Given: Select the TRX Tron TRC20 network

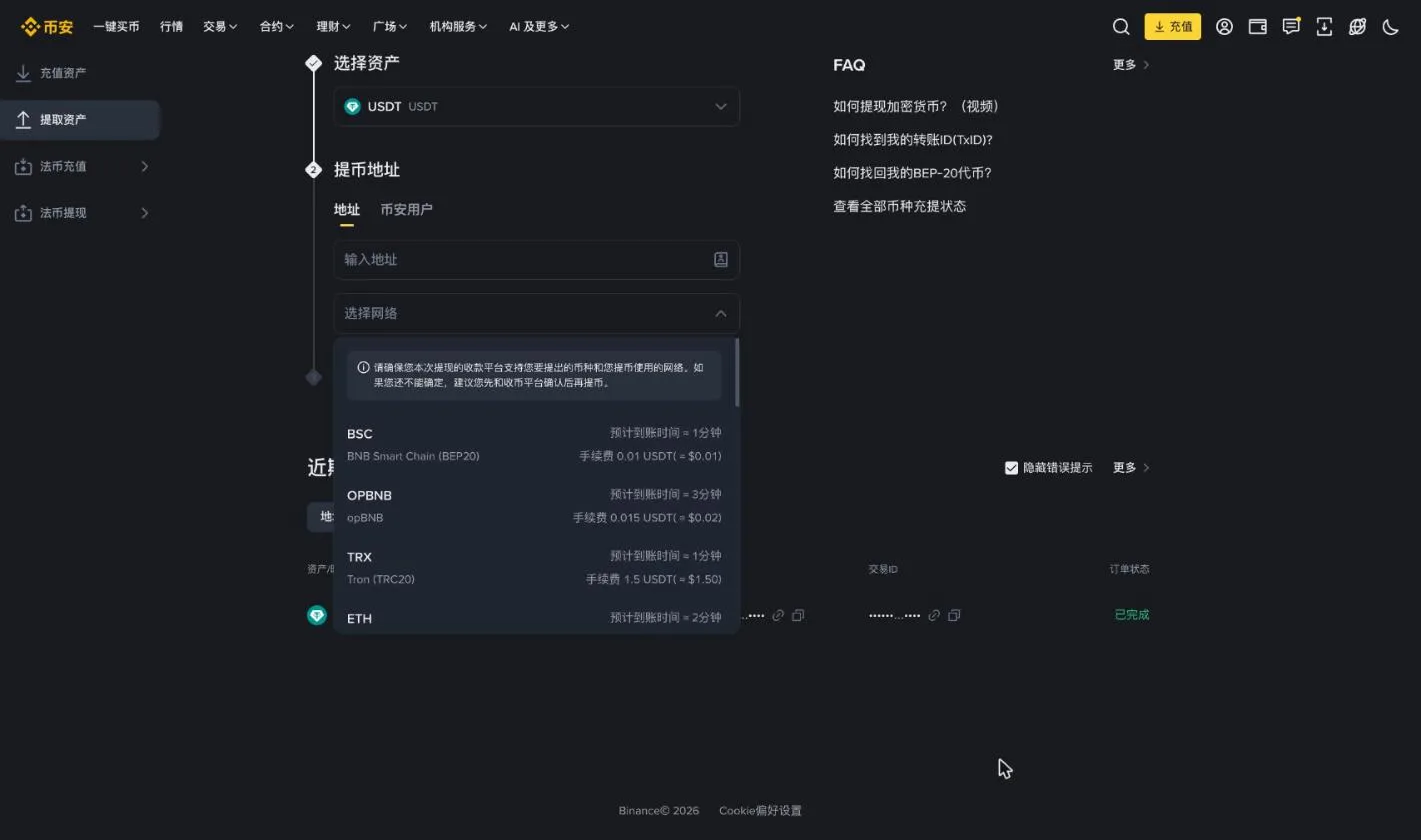Looking at the screenshot, I should coord(534,567).
